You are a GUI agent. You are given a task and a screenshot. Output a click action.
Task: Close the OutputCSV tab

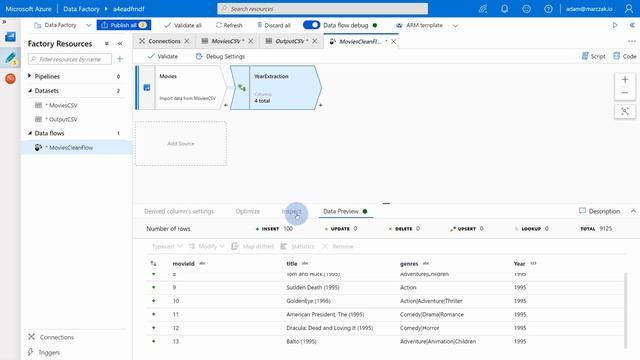315,41
